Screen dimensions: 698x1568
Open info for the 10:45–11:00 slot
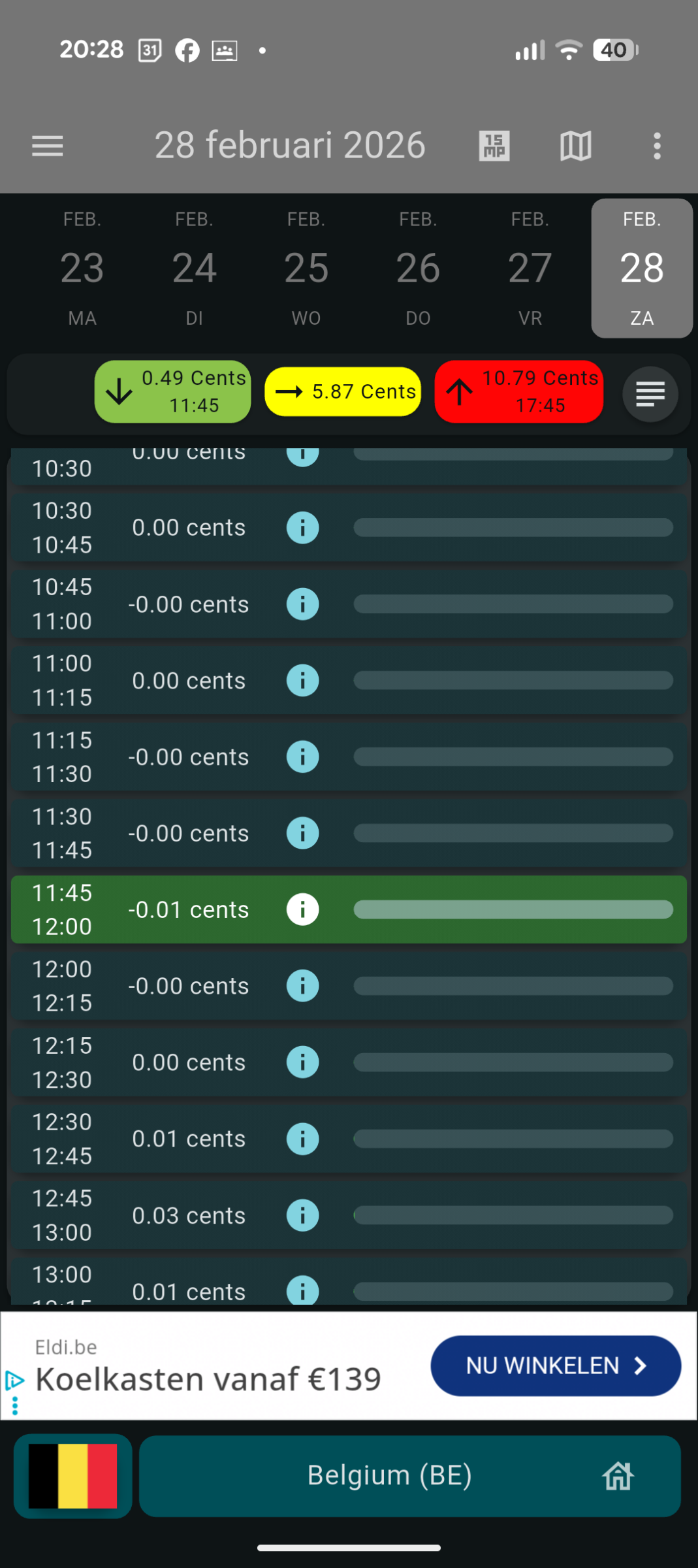tap(302, 604)
